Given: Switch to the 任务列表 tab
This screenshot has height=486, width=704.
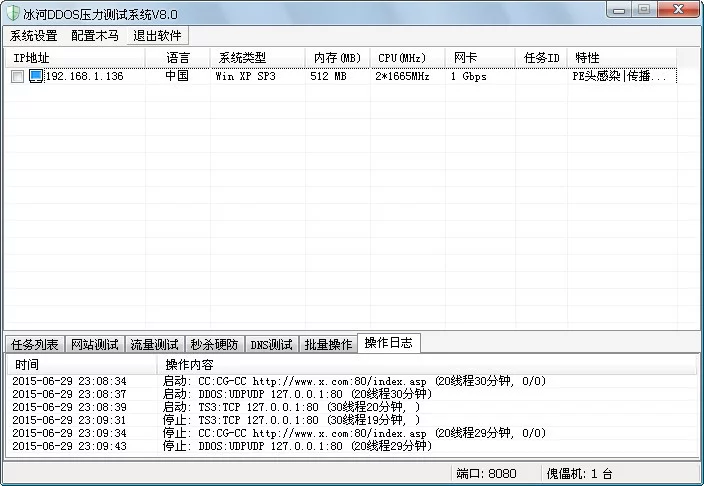Looking at the screenshot, I should click(35, 345).
